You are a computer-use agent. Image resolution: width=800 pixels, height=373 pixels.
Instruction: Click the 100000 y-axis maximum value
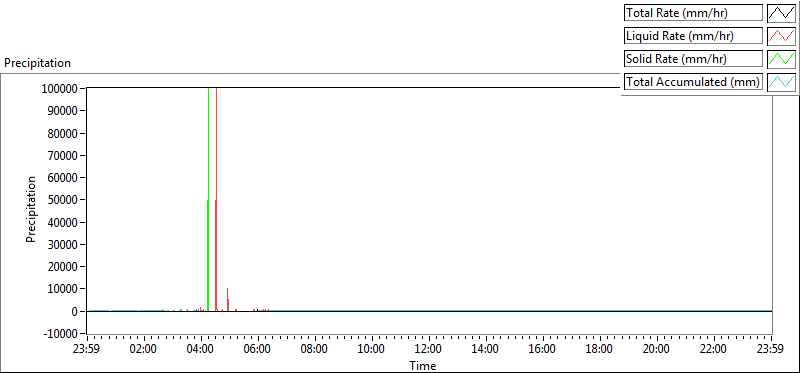tap(60, 89)
